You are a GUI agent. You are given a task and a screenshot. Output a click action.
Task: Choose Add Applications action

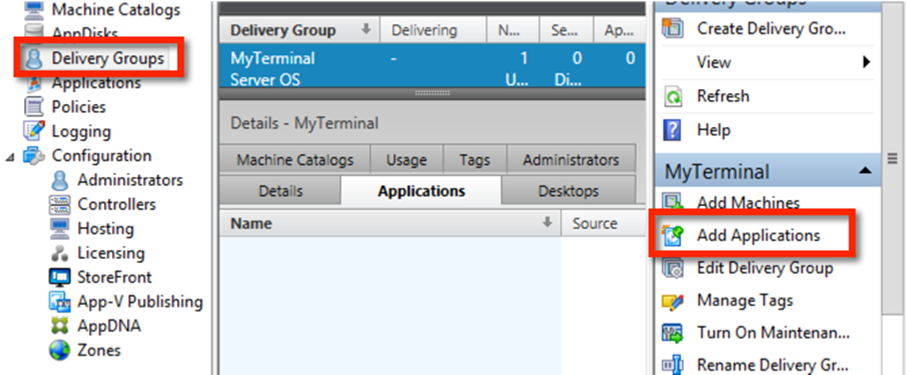point(758,236)
